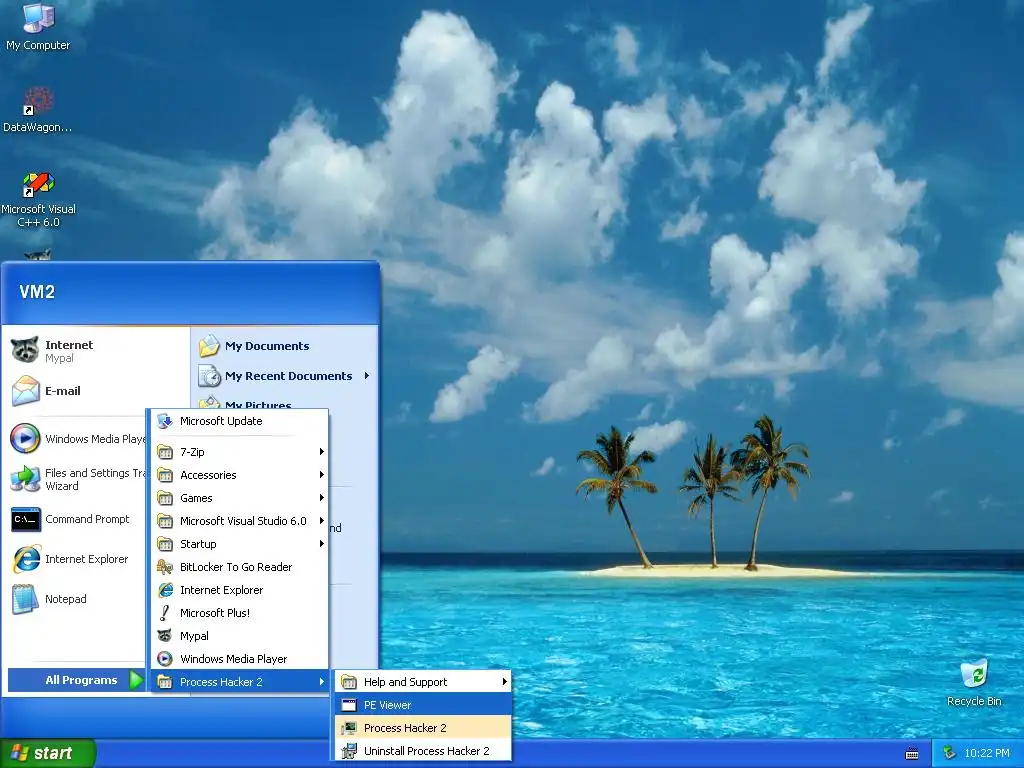Open the Accessories program group
Viewport: 1024px width, 768px height.
pyautogui.click(x=239, y=475)
